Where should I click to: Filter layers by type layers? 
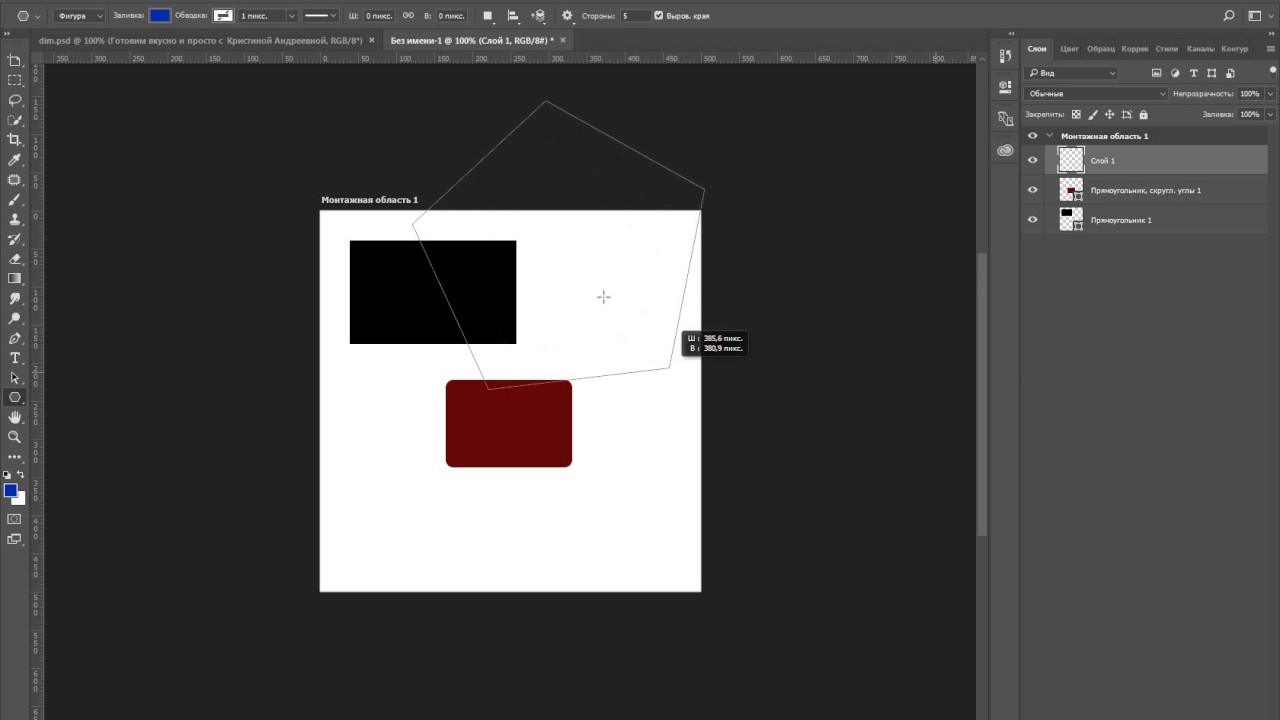1194,73
